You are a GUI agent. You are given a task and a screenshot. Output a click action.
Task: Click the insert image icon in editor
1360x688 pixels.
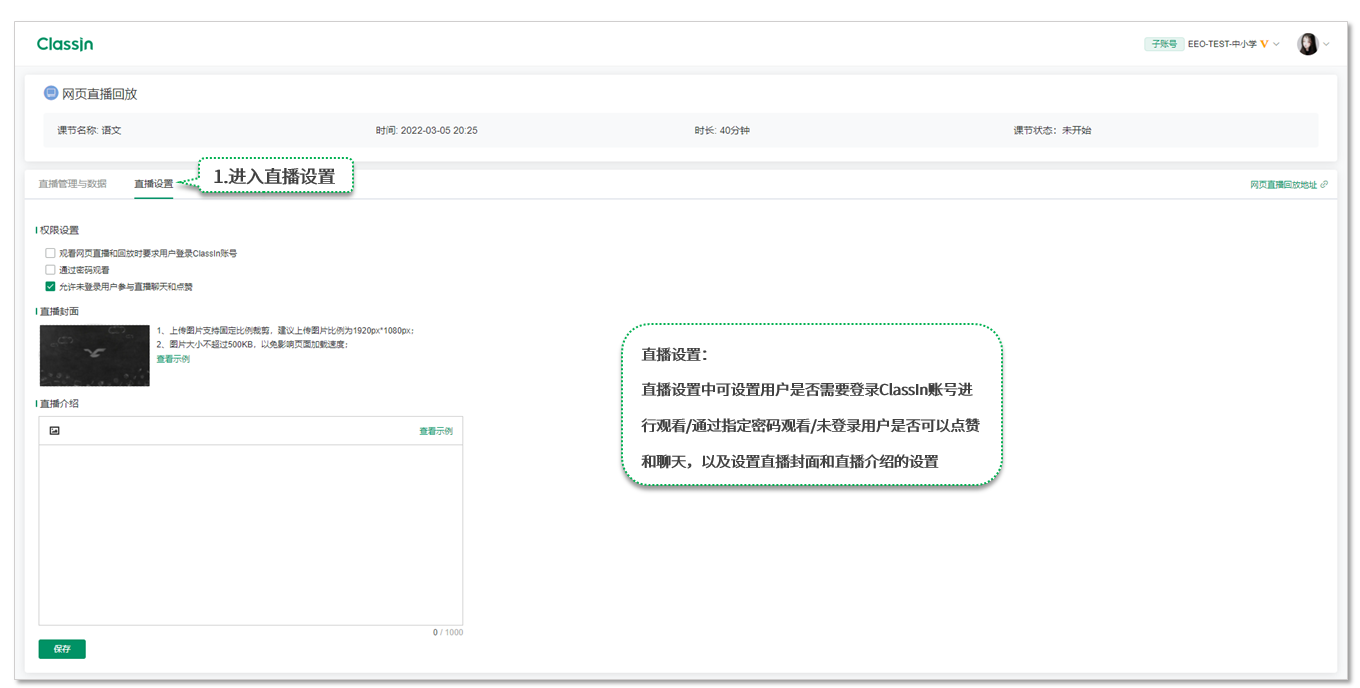click(55, 431)
